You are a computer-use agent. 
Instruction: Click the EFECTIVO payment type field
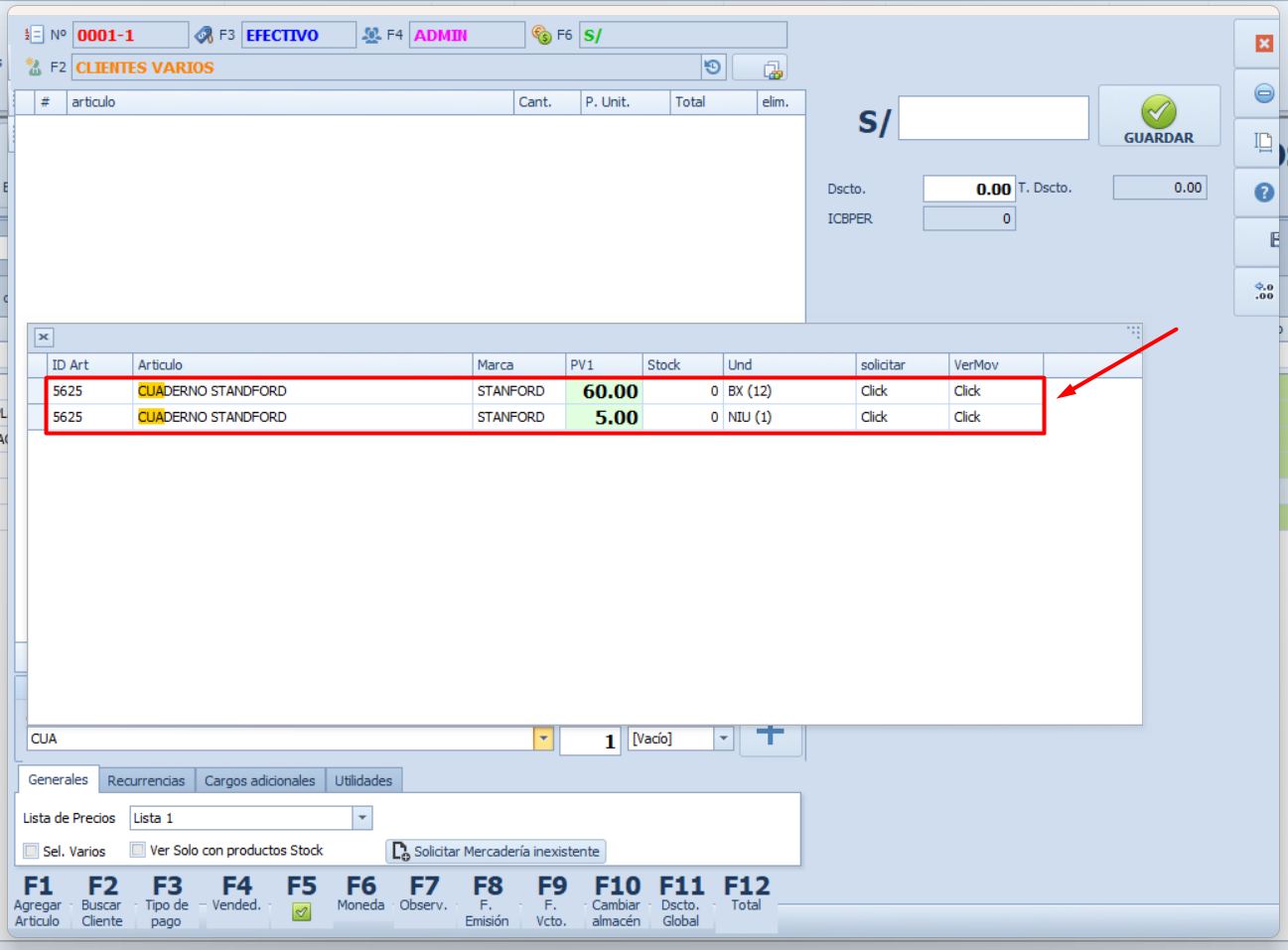tap(299, 35)
